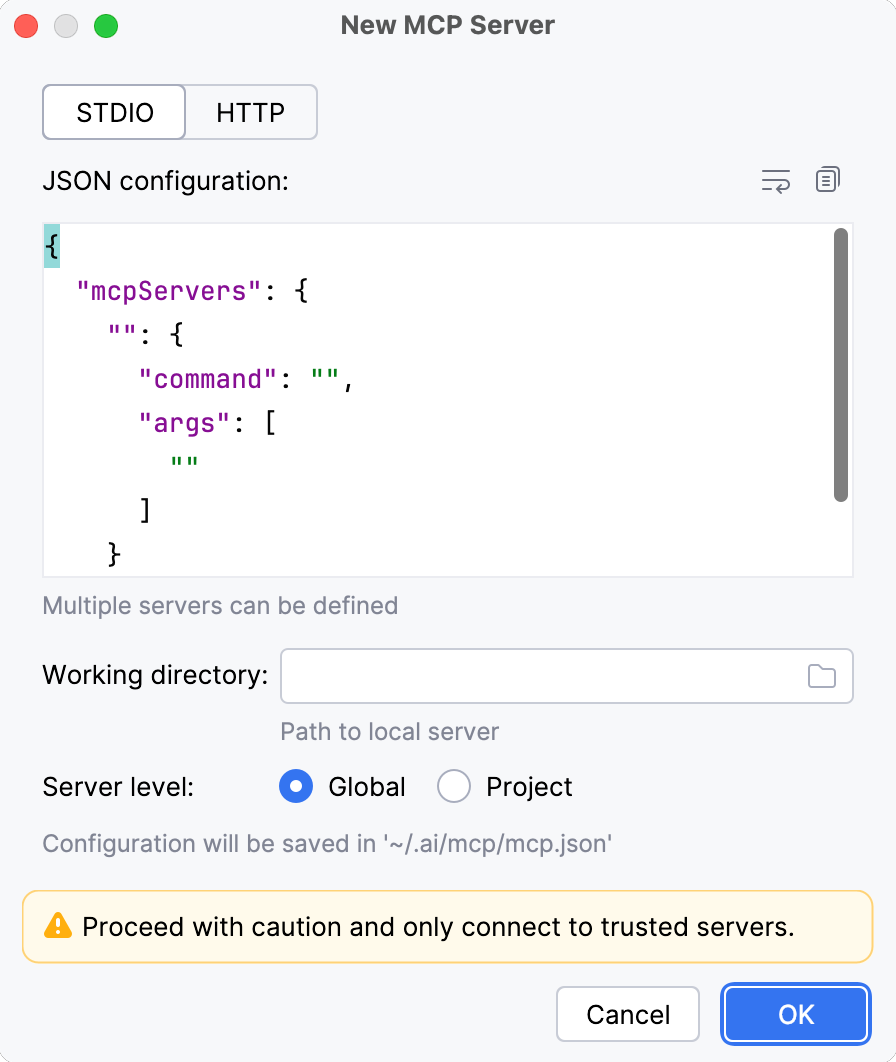The image size is (896, 1062).
Task: Enable soft-wrap in the JSON editor
Action: (x=775, y=181)
